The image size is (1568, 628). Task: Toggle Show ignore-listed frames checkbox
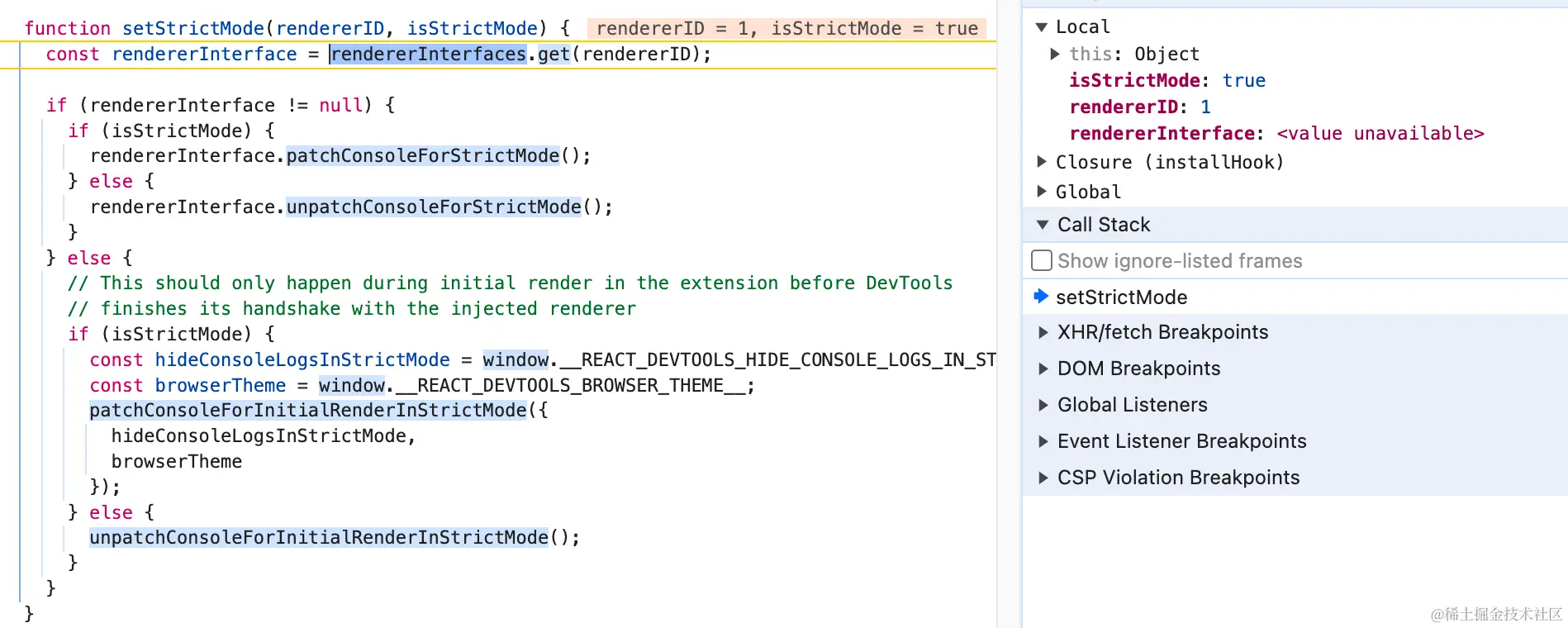coord(1042,261)
